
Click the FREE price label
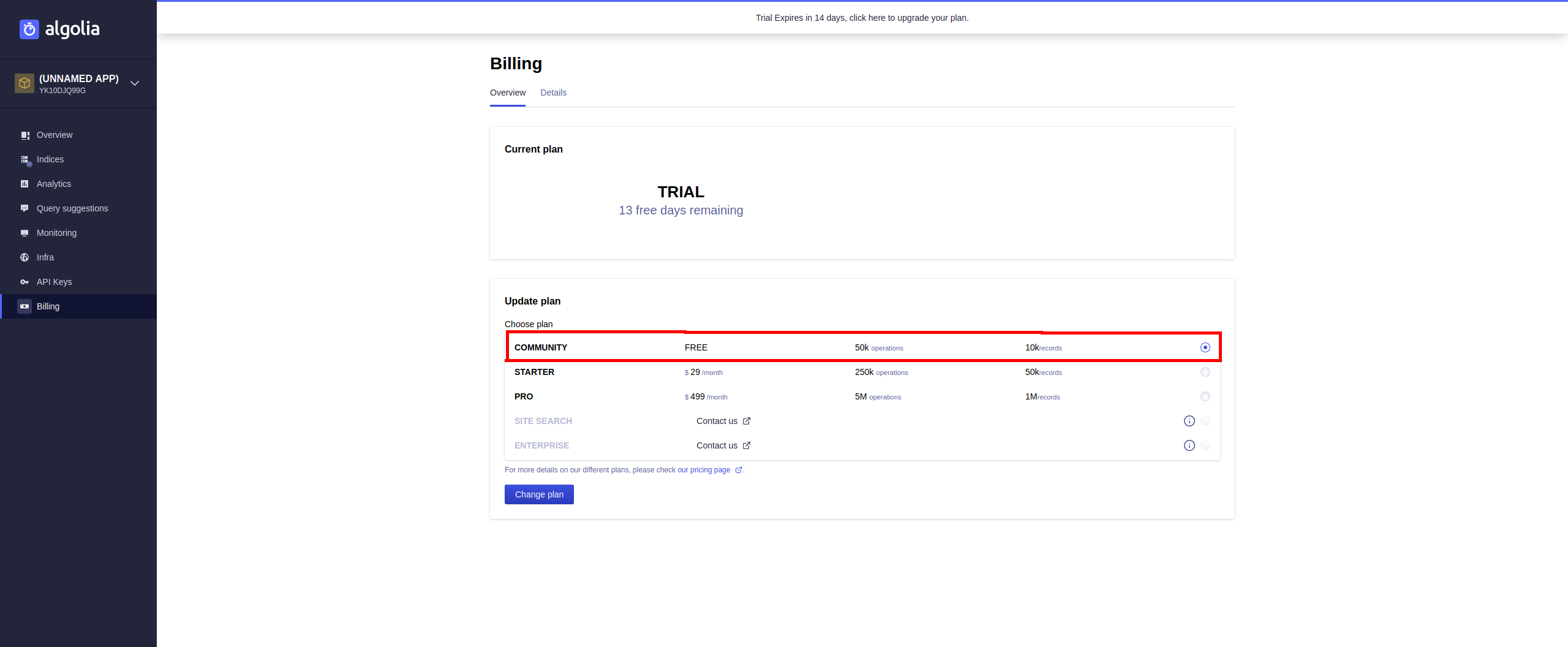click(x=696, y=347)
